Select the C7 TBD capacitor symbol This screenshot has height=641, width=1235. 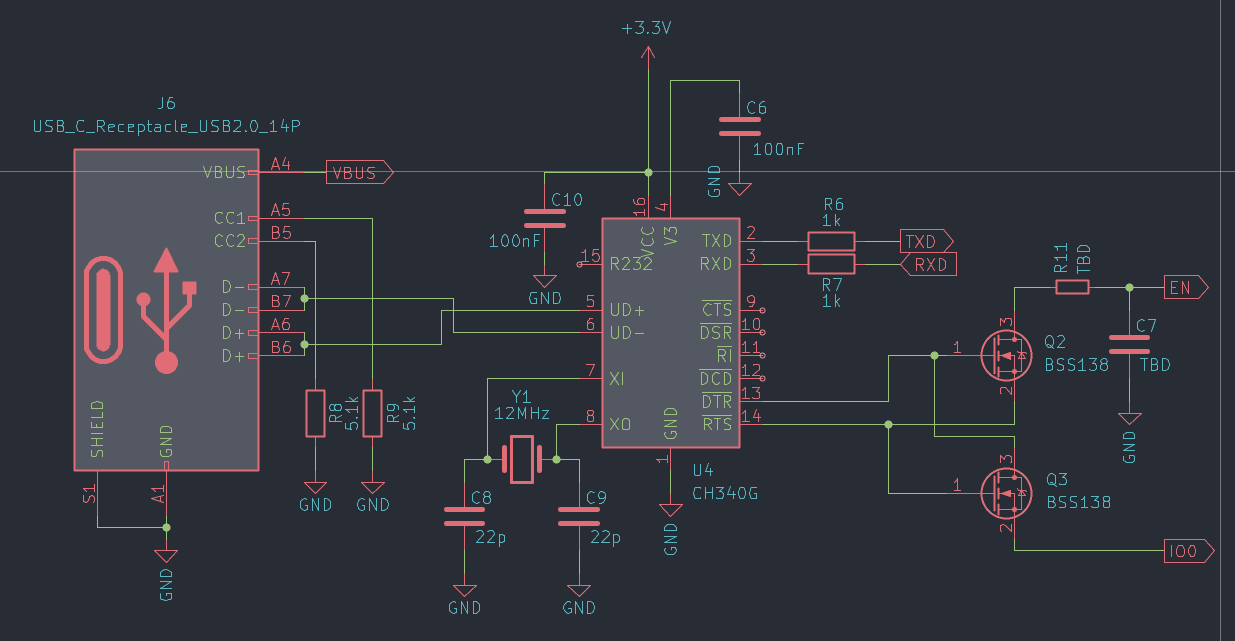coord(1130,344)
